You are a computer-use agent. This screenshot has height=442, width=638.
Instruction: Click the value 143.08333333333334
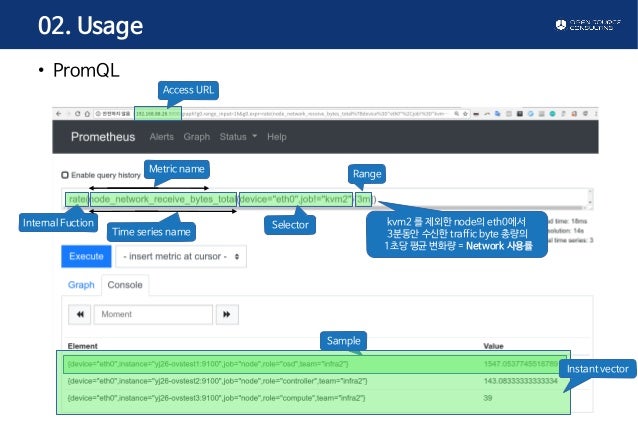520,381
